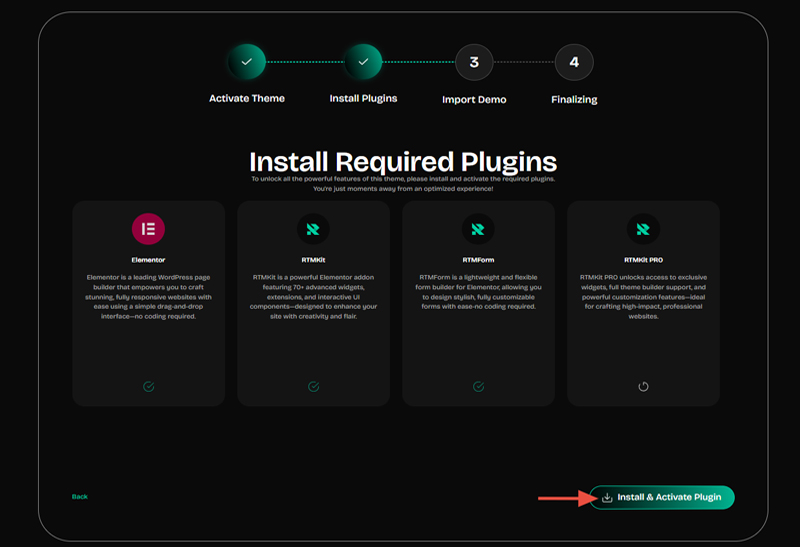Image resolution: width=800 pixels, height=547 pixels.
Task: Click the RTMKit card title
Action: (313, 260)
